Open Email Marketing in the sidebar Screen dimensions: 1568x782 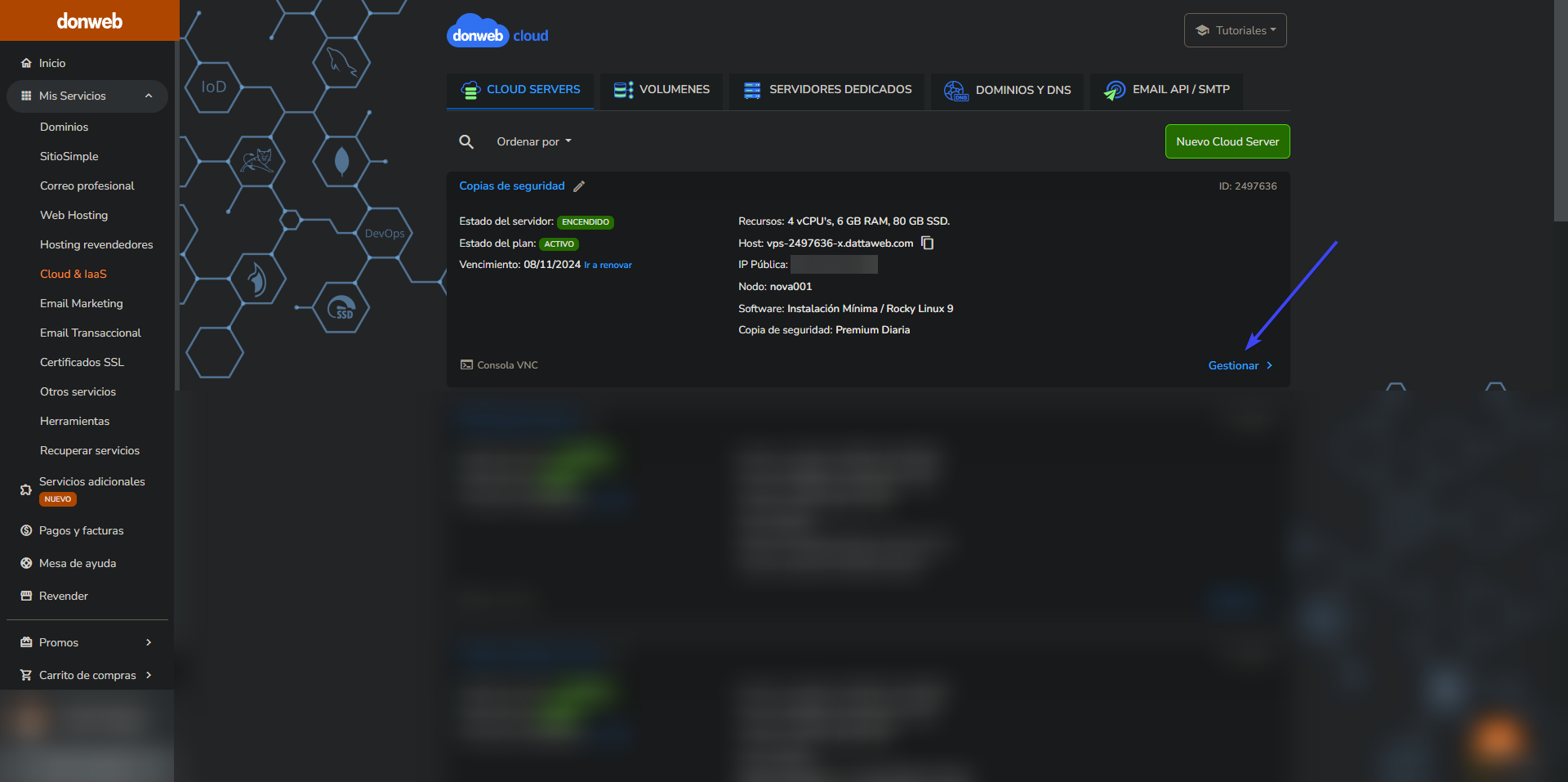pyautogui.click(x=82, y=303)
